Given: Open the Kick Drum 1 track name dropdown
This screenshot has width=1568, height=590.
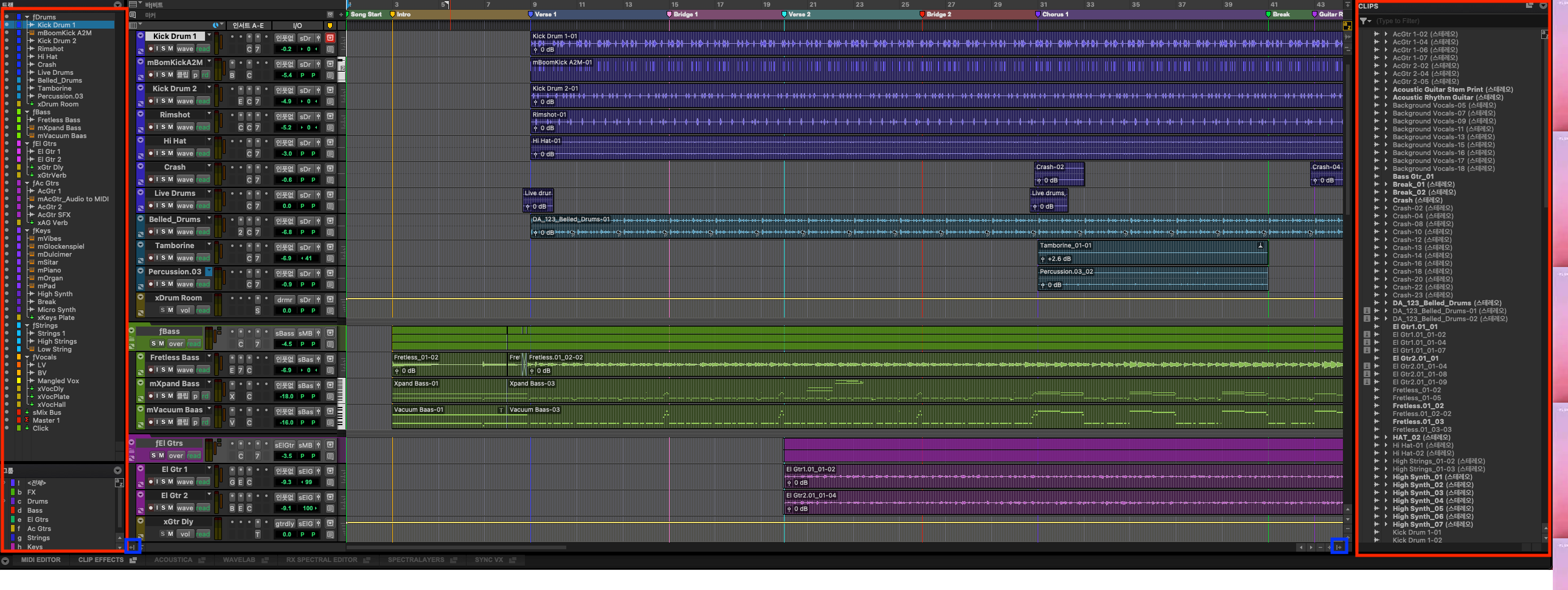Looking at the screenshot, I should pyautogui.click(x=209, y=36).
